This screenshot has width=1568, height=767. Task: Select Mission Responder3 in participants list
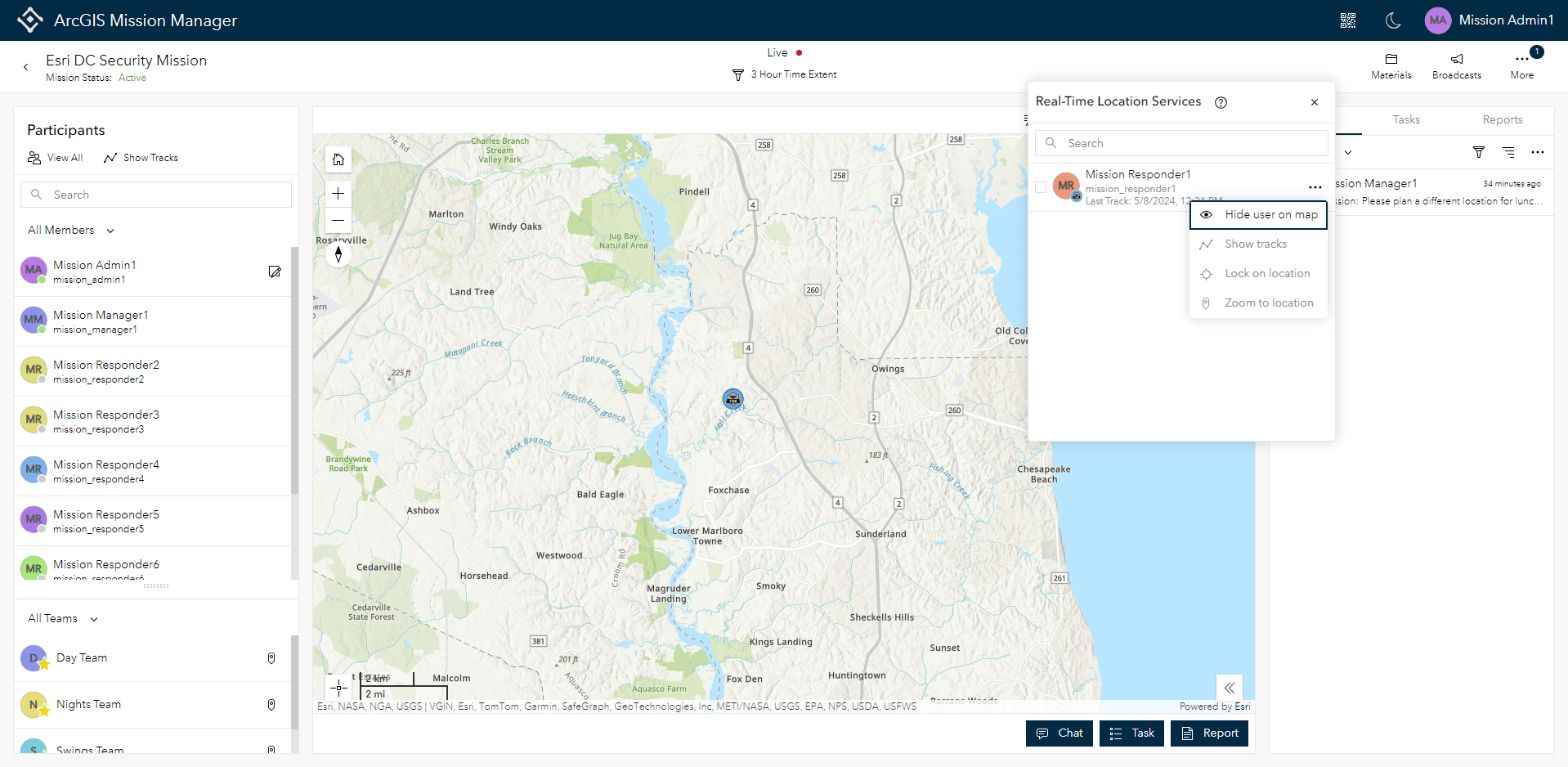[153, 421]
